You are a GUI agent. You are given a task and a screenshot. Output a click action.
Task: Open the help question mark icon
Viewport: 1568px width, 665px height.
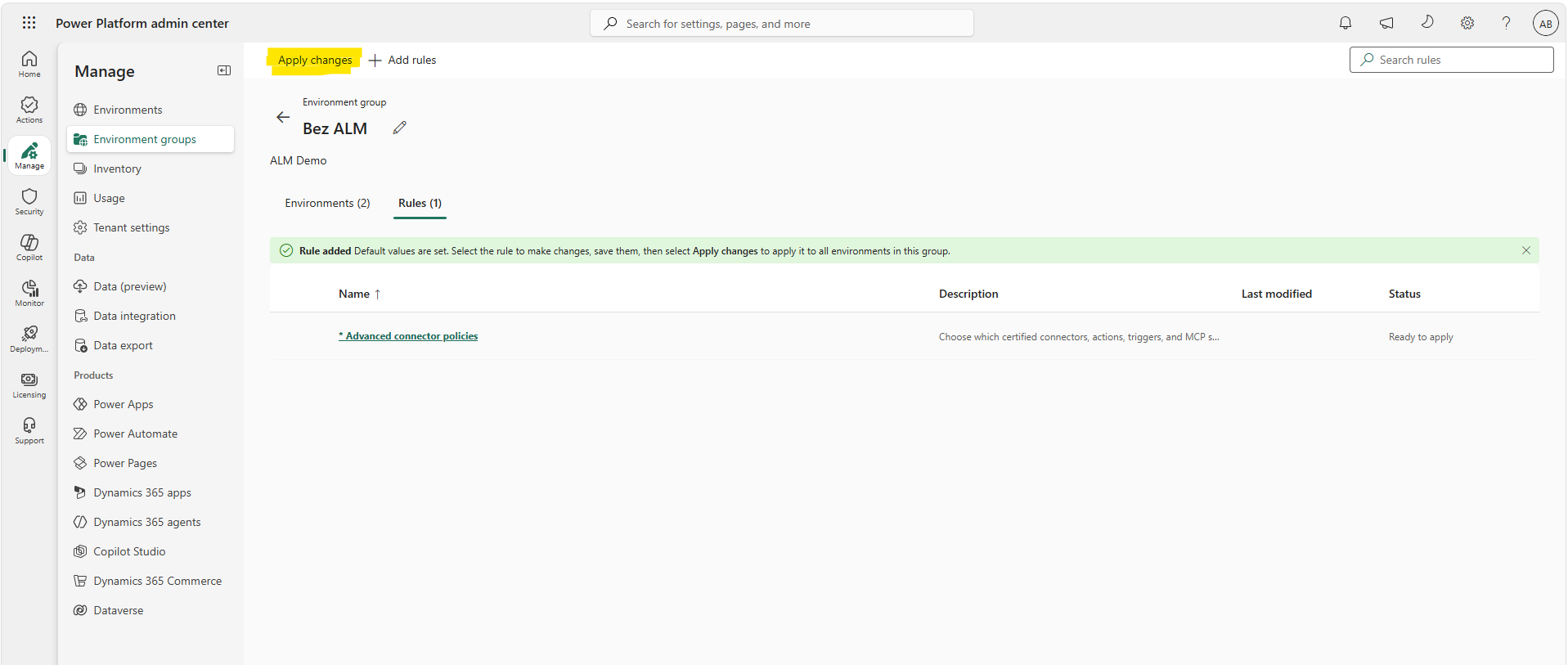coord(1506,23)
